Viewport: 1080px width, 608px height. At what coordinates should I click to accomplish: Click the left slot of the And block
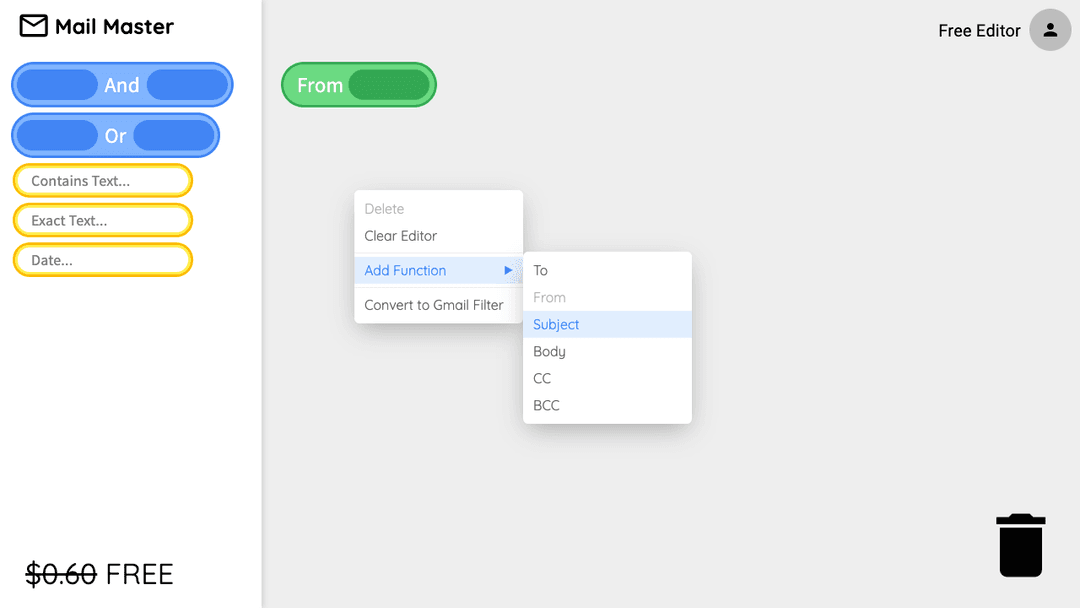tap(57, 85)
